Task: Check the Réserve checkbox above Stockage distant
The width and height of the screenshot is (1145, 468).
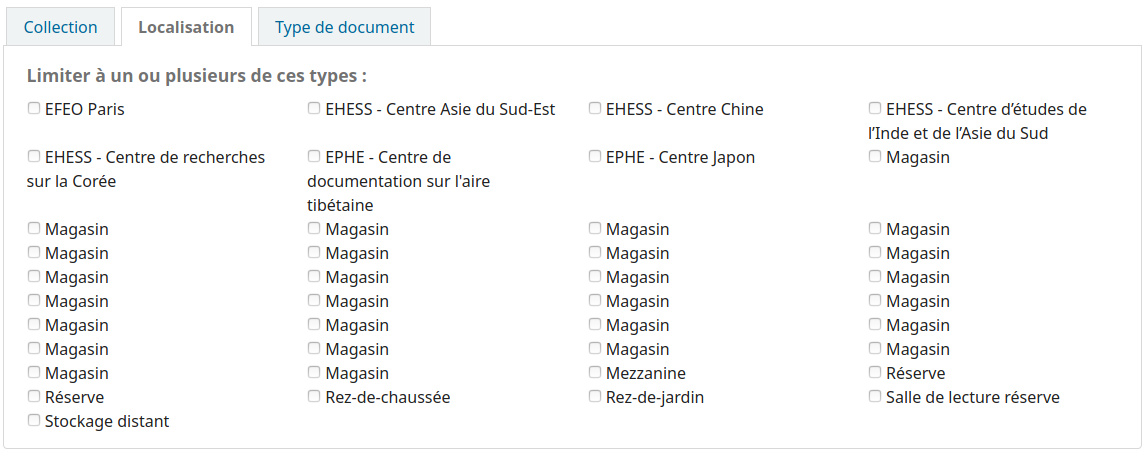Action: click(x=34, y=397)
